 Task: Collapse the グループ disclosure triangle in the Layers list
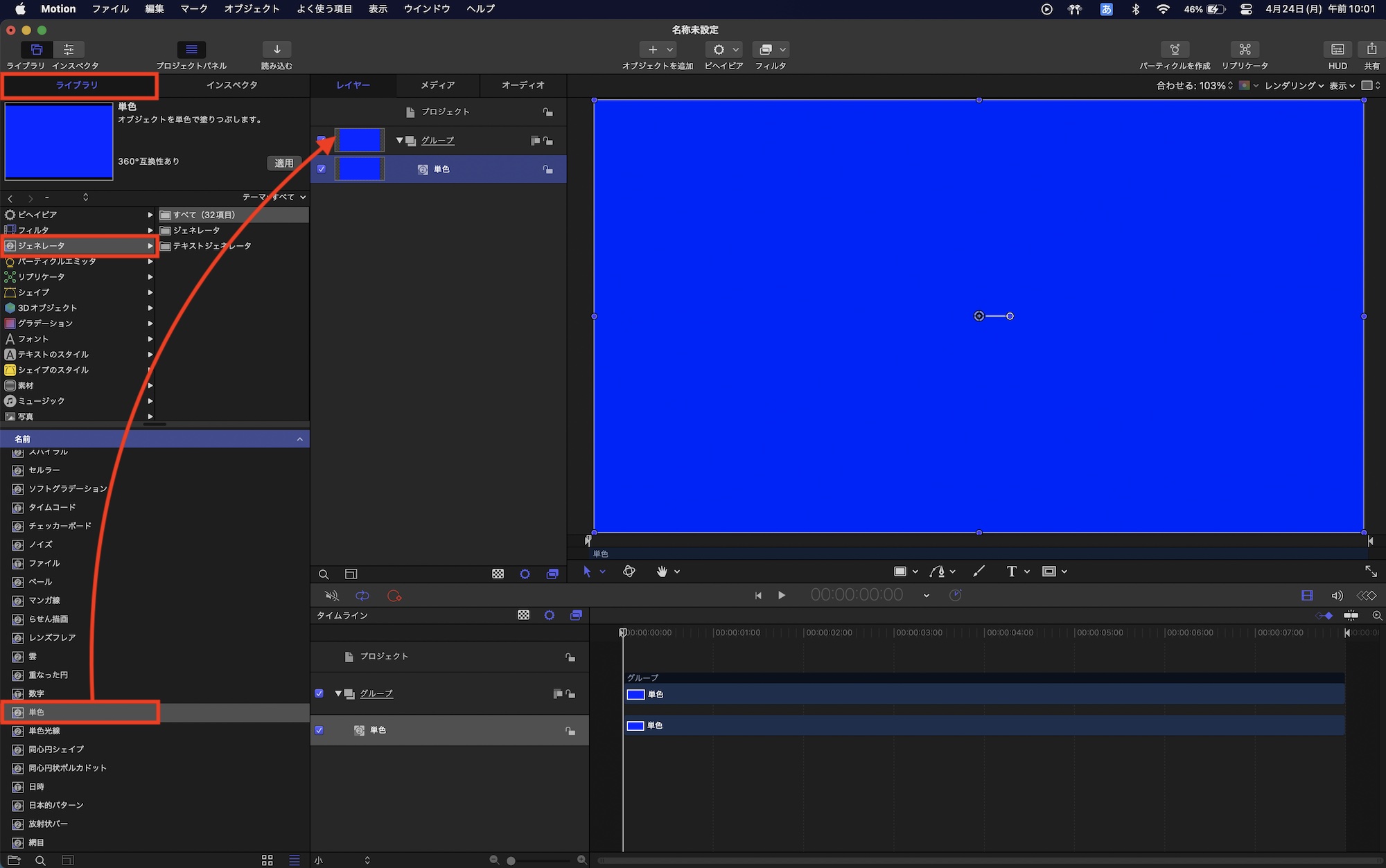point(399,141)
